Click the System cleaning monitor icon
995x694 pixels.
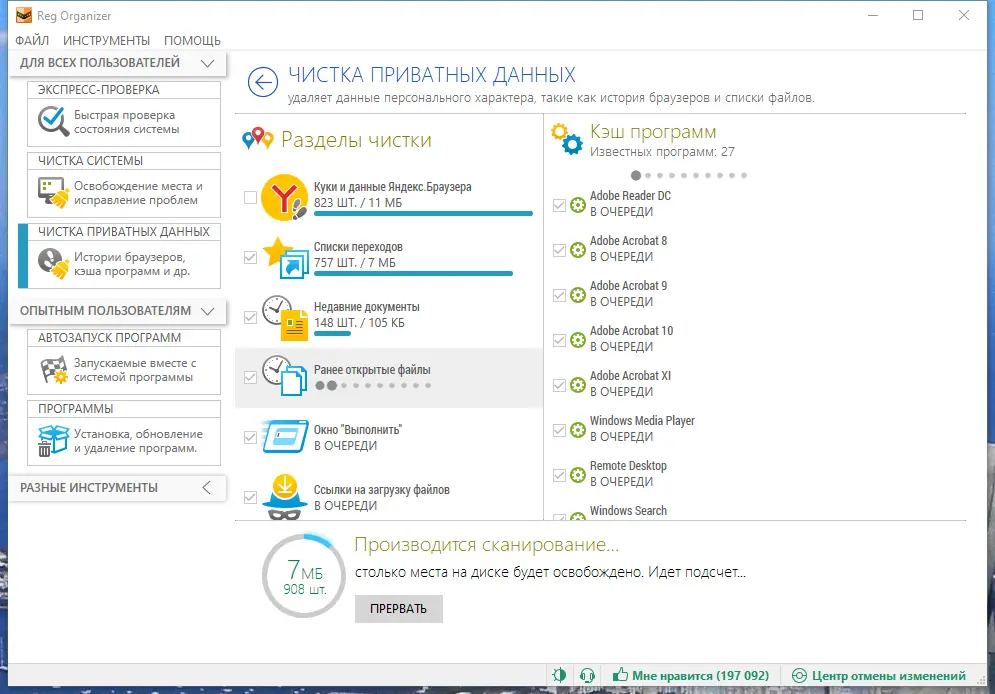[53, 193]
